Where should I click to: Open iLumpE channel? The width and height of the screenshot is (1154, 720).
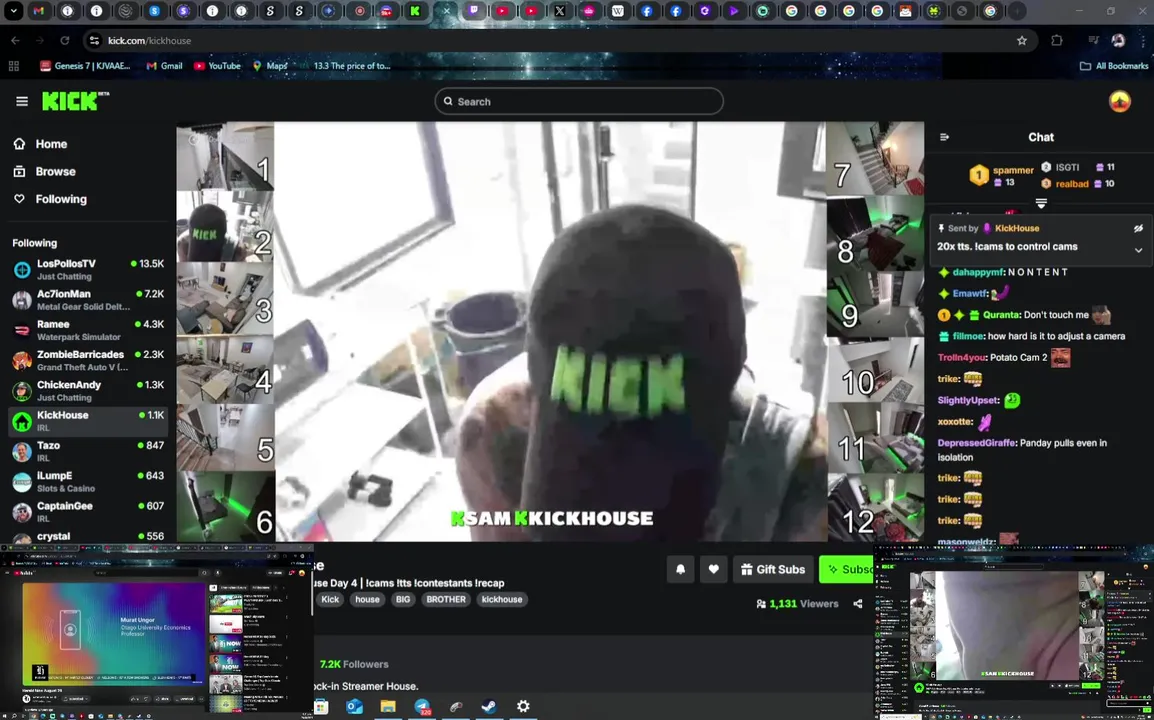point(88,481)
